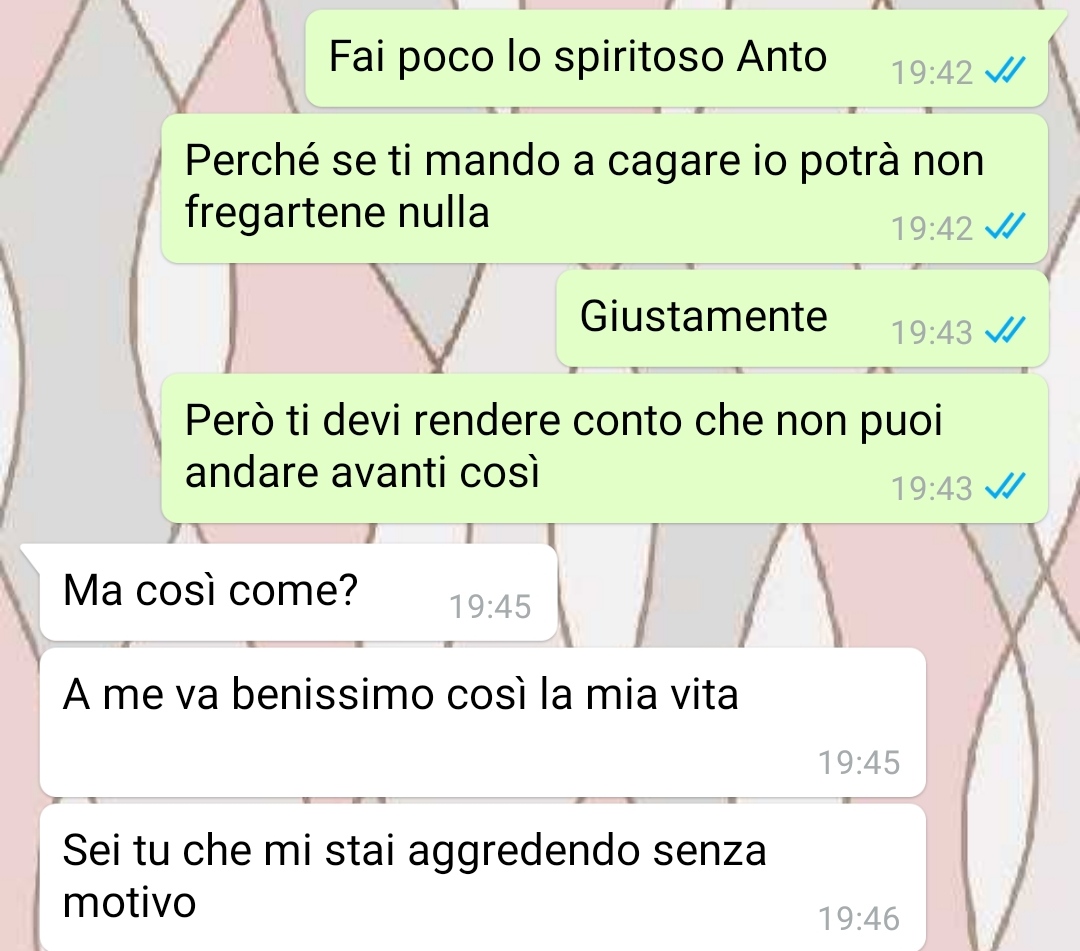Tap the 19:45 timestamp on 'Ma così come?'
This screenshot has height=951, width=1080.
pyautogui.click(x=490, y=607)
